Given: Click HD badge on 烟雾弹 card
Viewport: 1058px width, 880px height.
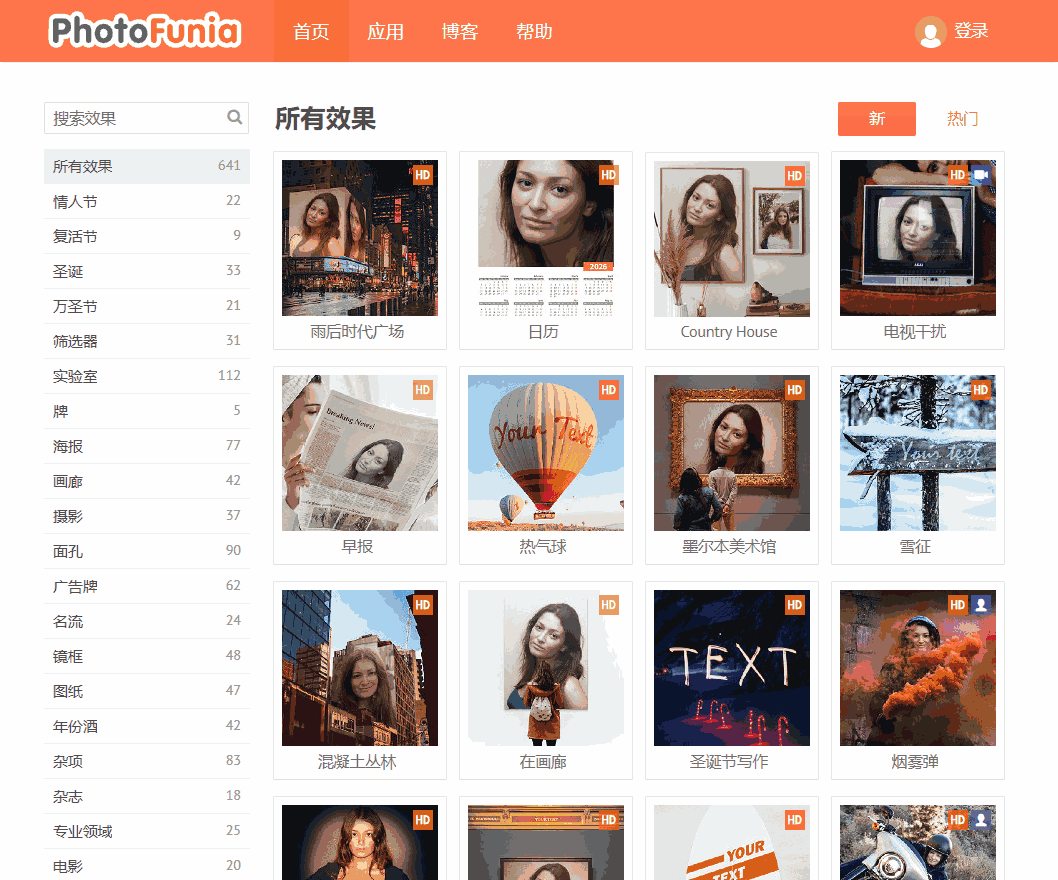Looking at the screenshot, I should [957, 605].
